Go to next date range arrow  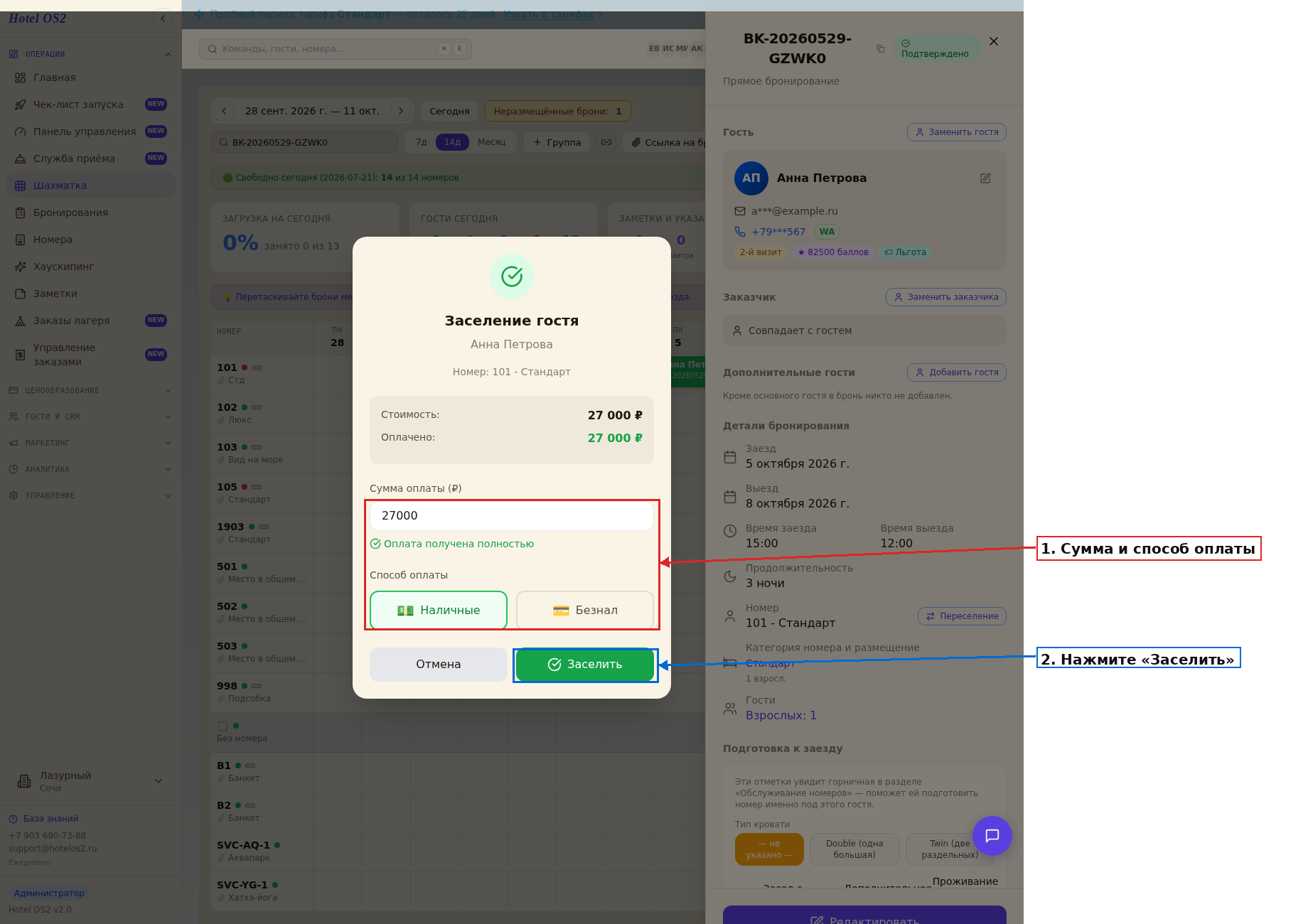[x=401, y=111]
